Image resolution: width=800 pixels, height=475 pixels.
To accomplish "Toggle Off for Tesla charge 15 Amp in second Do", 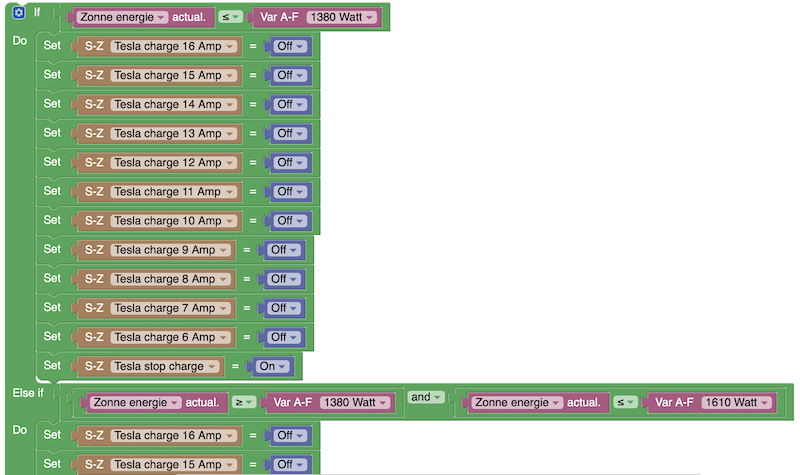I will (290, 465).
